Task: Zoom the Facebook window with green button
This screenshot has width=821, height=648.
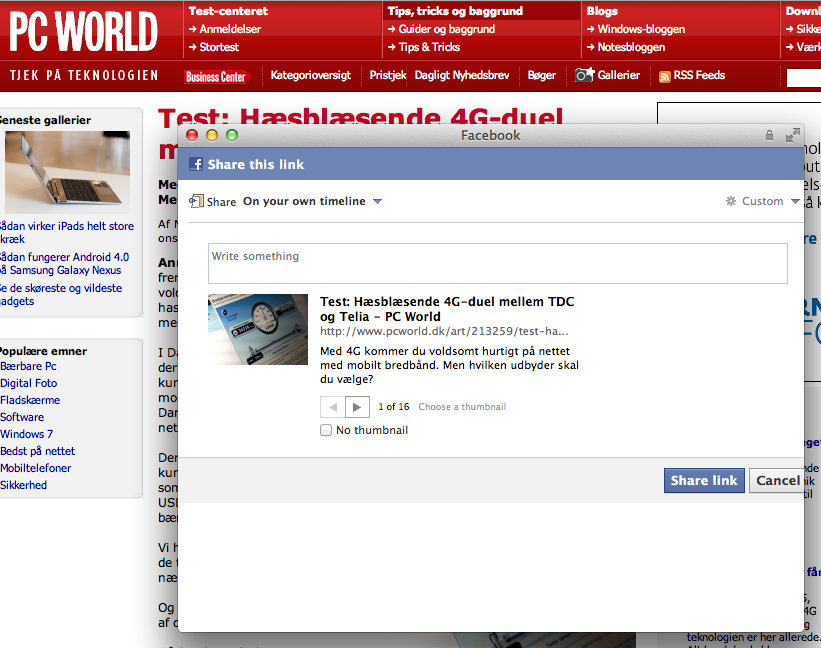Action: click(232, 135)
